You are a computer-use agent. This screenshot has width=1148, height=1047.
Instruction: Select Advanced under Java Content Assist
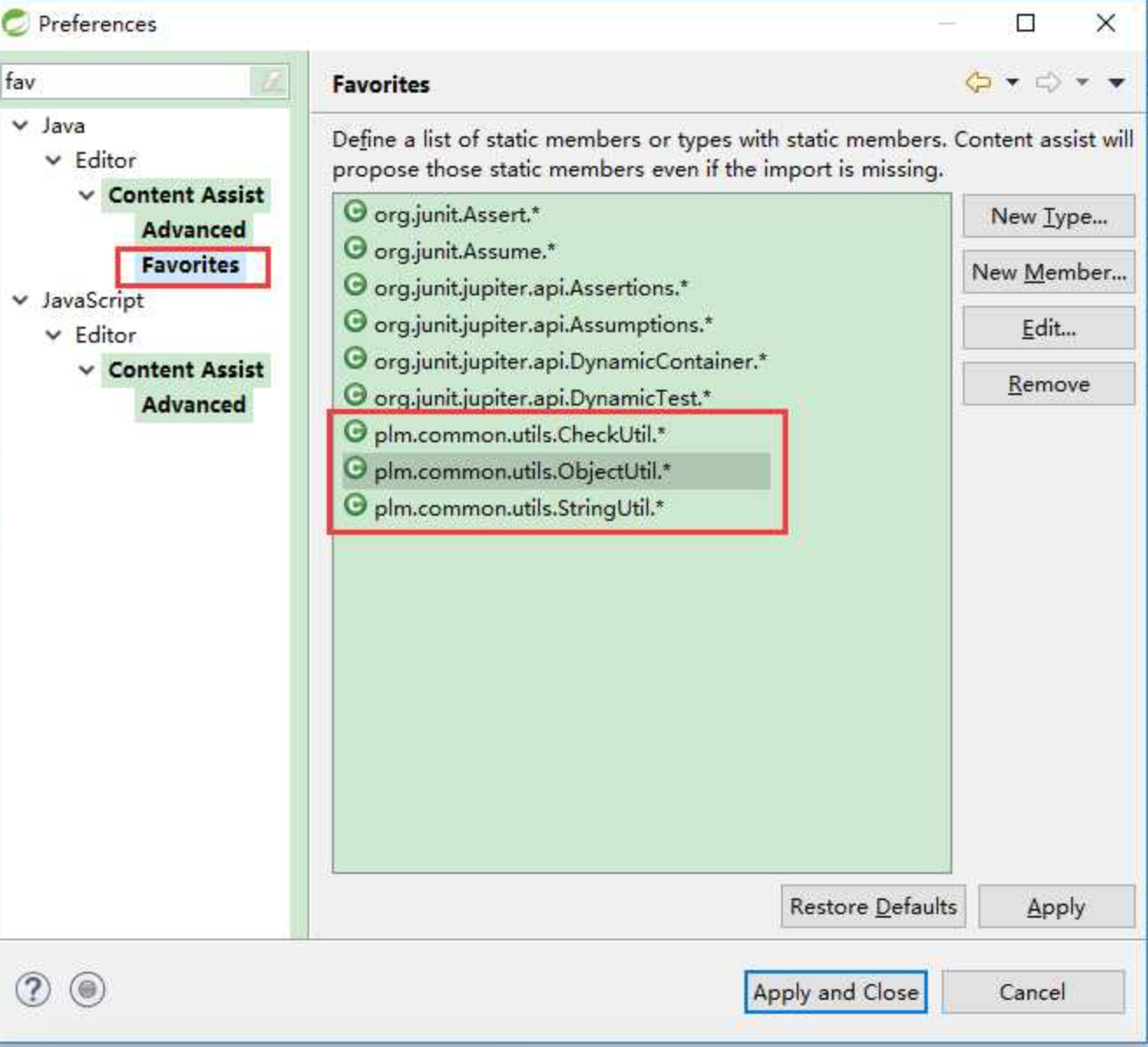coord(194,230)
